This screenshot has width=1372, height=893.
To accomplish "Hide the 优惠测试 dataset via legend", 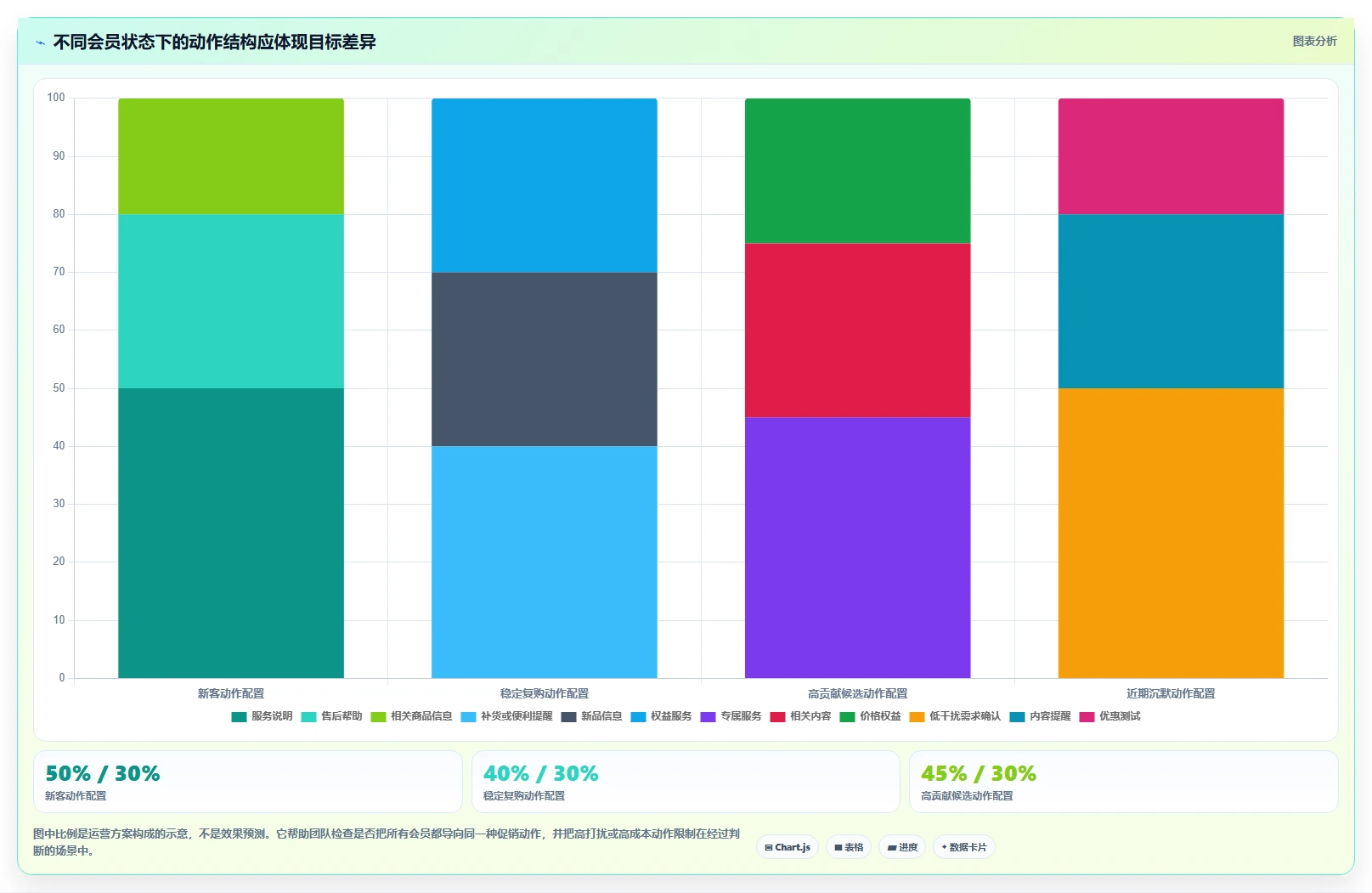I will point(1109,716).
